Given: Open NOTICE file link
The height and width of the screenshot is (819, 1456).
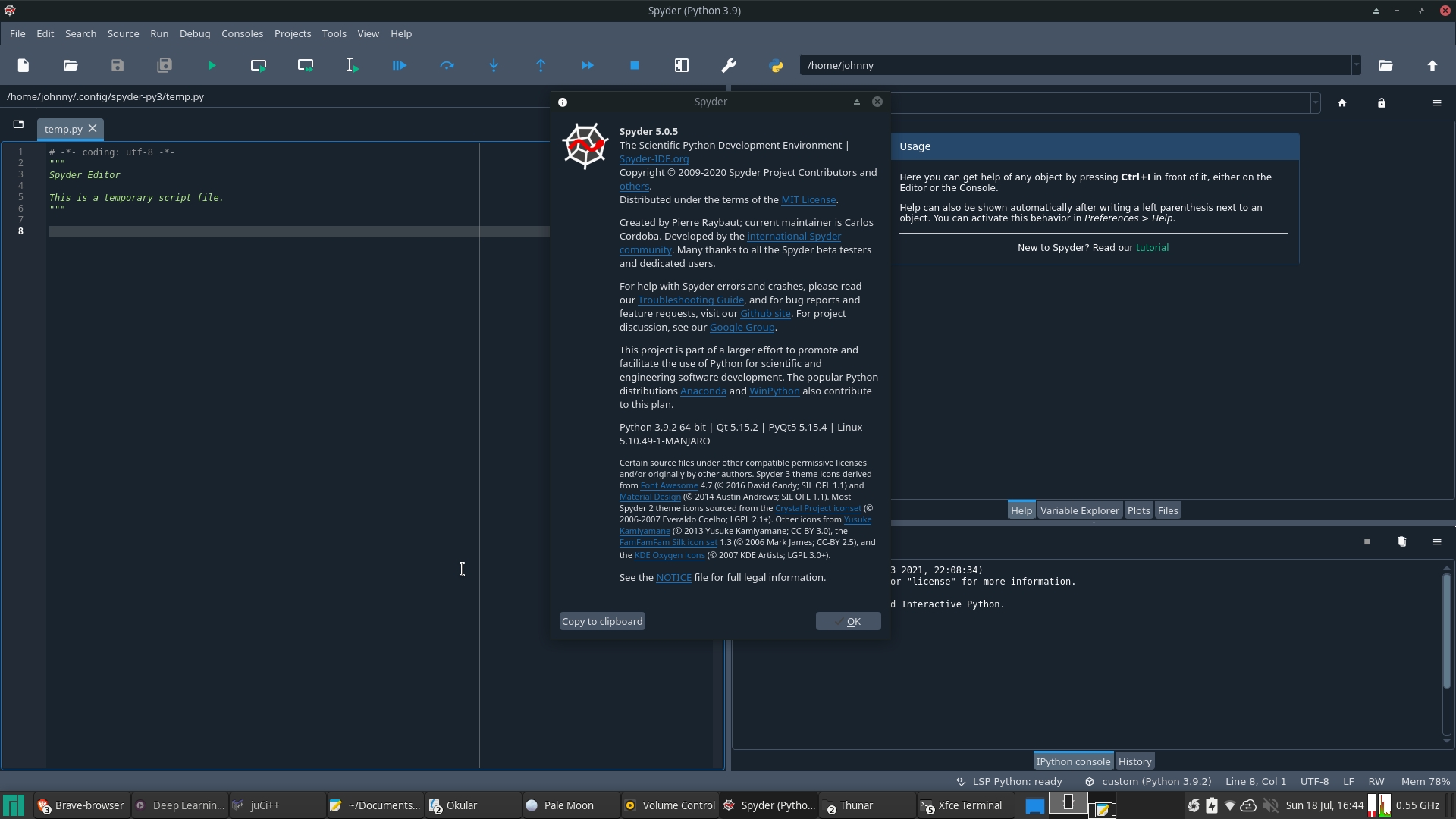Looking at the screenshot, I should (x=673, y=577).
